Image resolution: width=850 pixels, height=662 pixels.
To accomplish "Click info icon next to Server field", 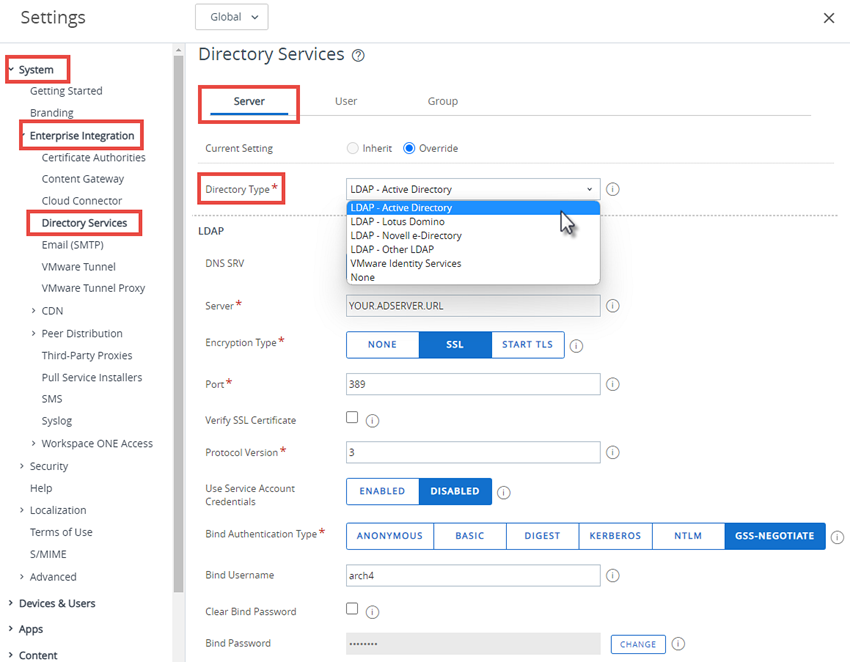I will 613,306.
